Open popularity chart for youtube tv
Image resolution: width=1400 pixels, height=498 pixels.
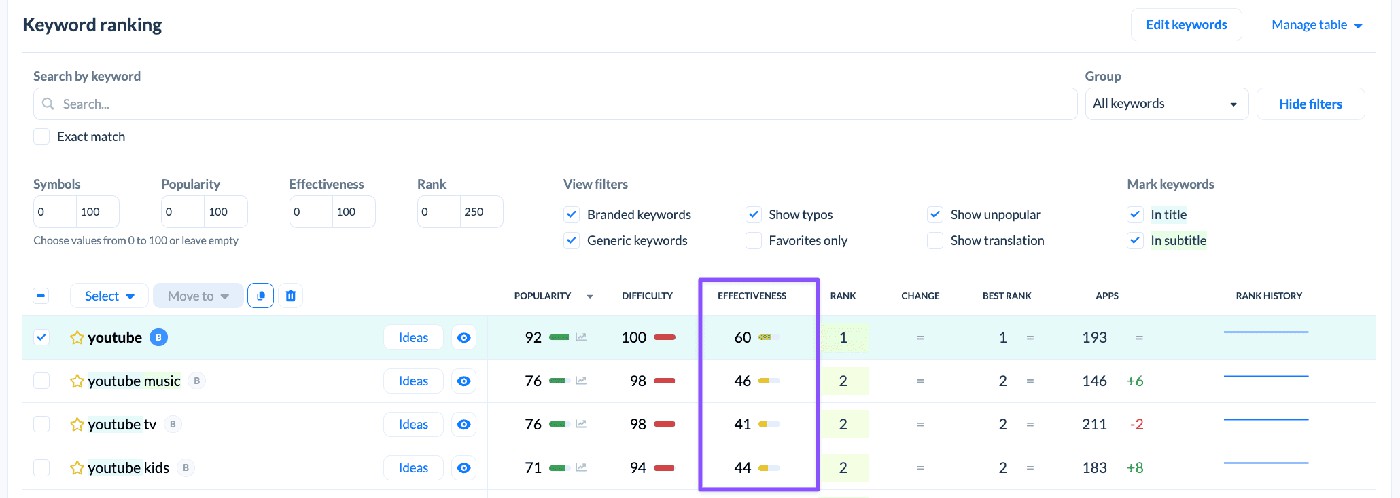581,424
